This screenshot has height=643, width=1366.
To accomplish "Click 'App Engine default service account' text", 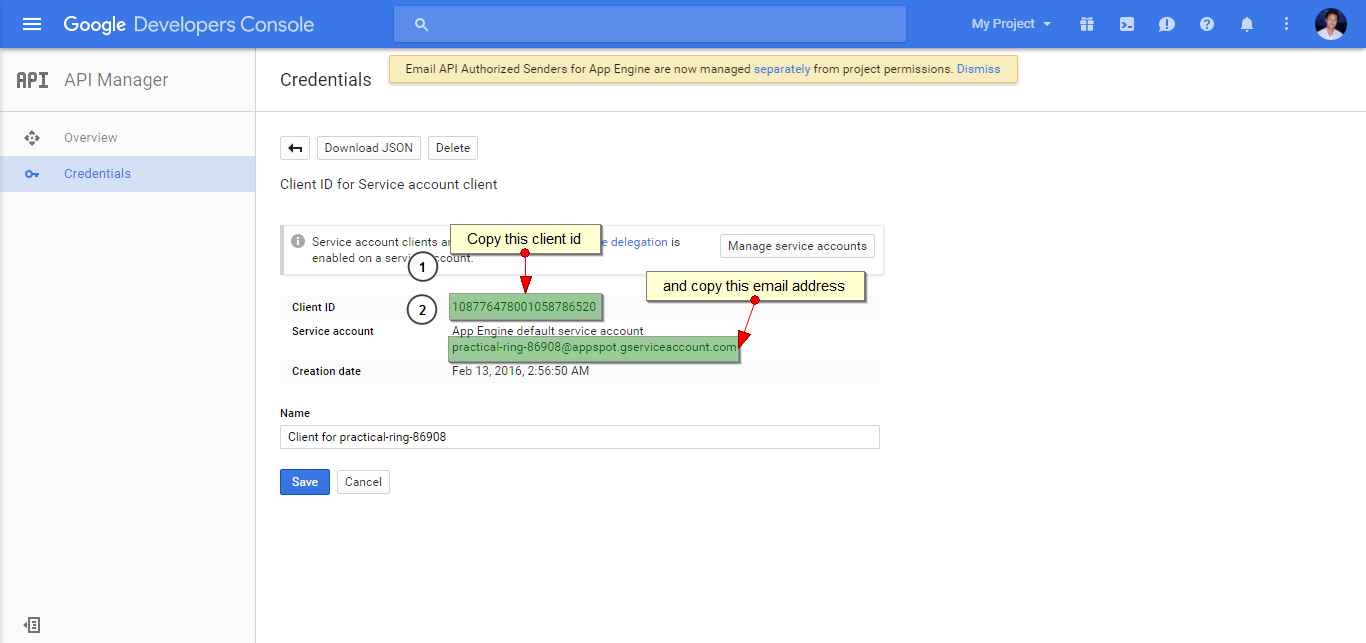I will 548,331.
